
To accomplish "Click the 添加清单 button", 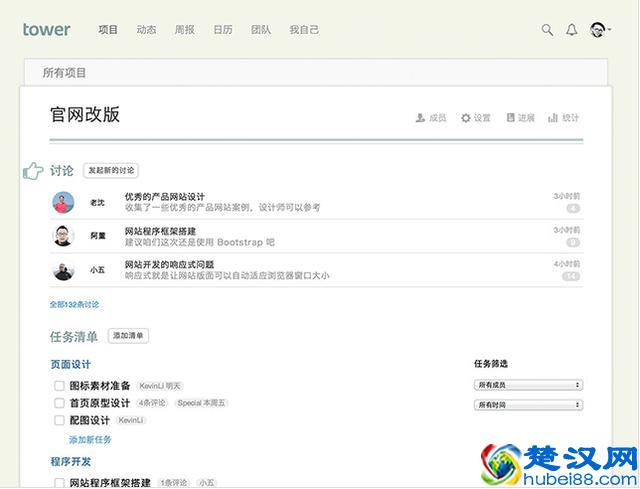I will [x=128, y=336].
